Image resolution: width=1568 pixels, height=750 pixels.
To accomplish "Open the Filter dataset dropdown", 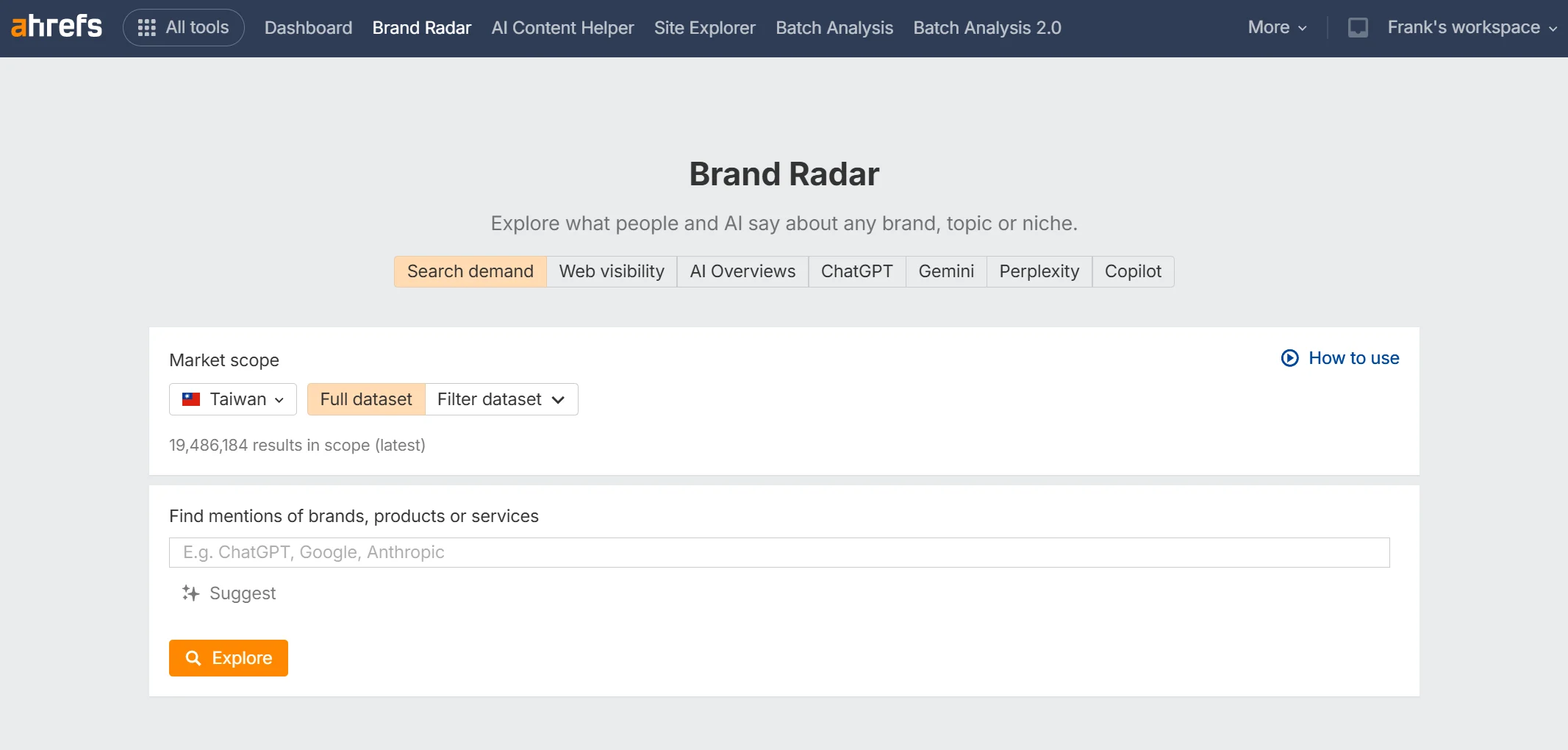I will click(501, 399).
